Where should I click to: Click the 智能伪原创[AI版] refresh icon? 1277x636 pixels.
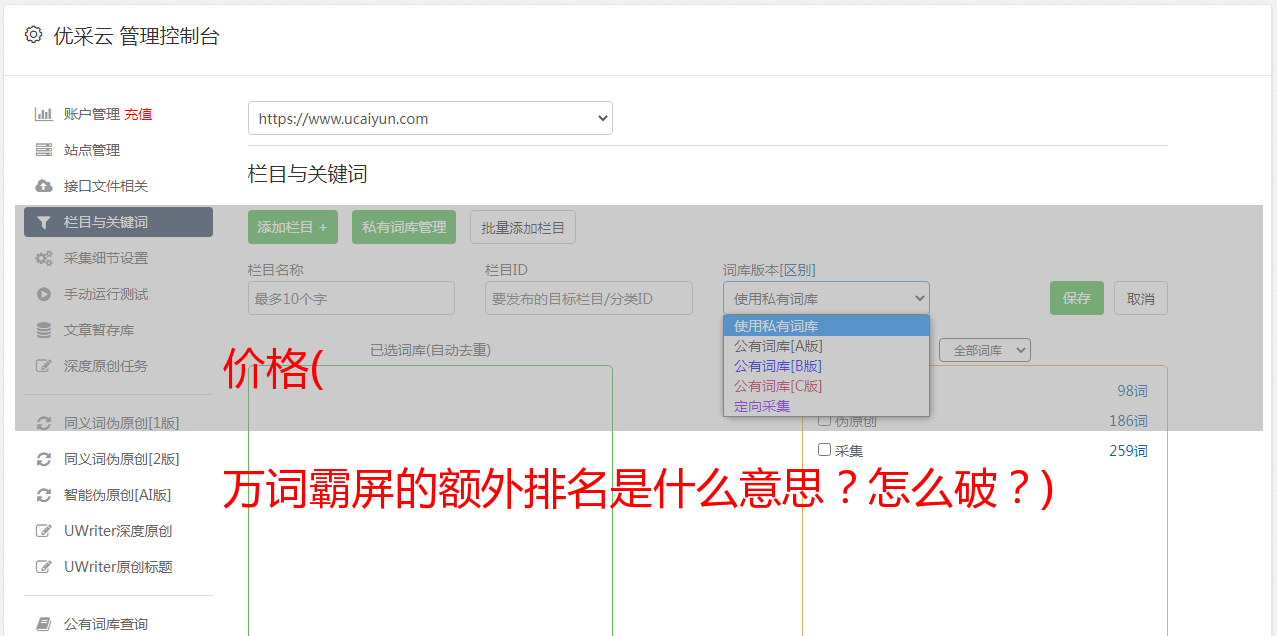[43, 495]
